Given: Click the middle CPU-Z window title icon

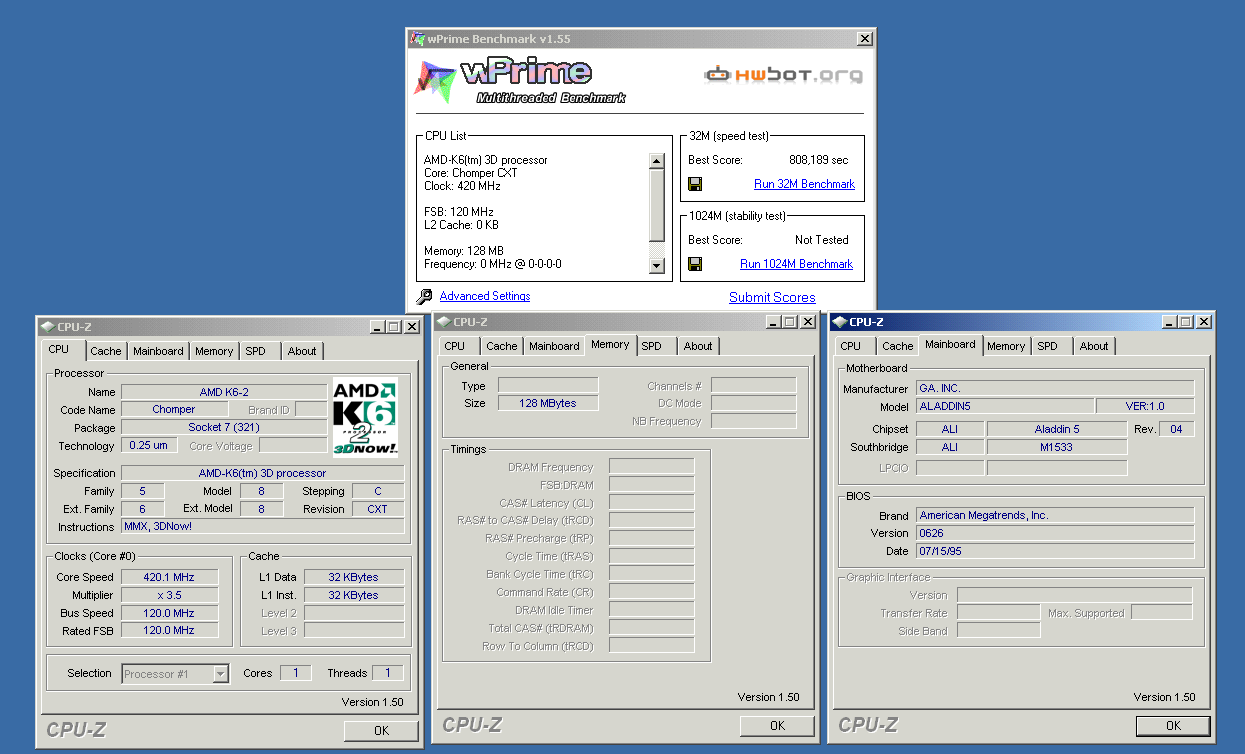Looking at the screenshot, I should [443, 322].
